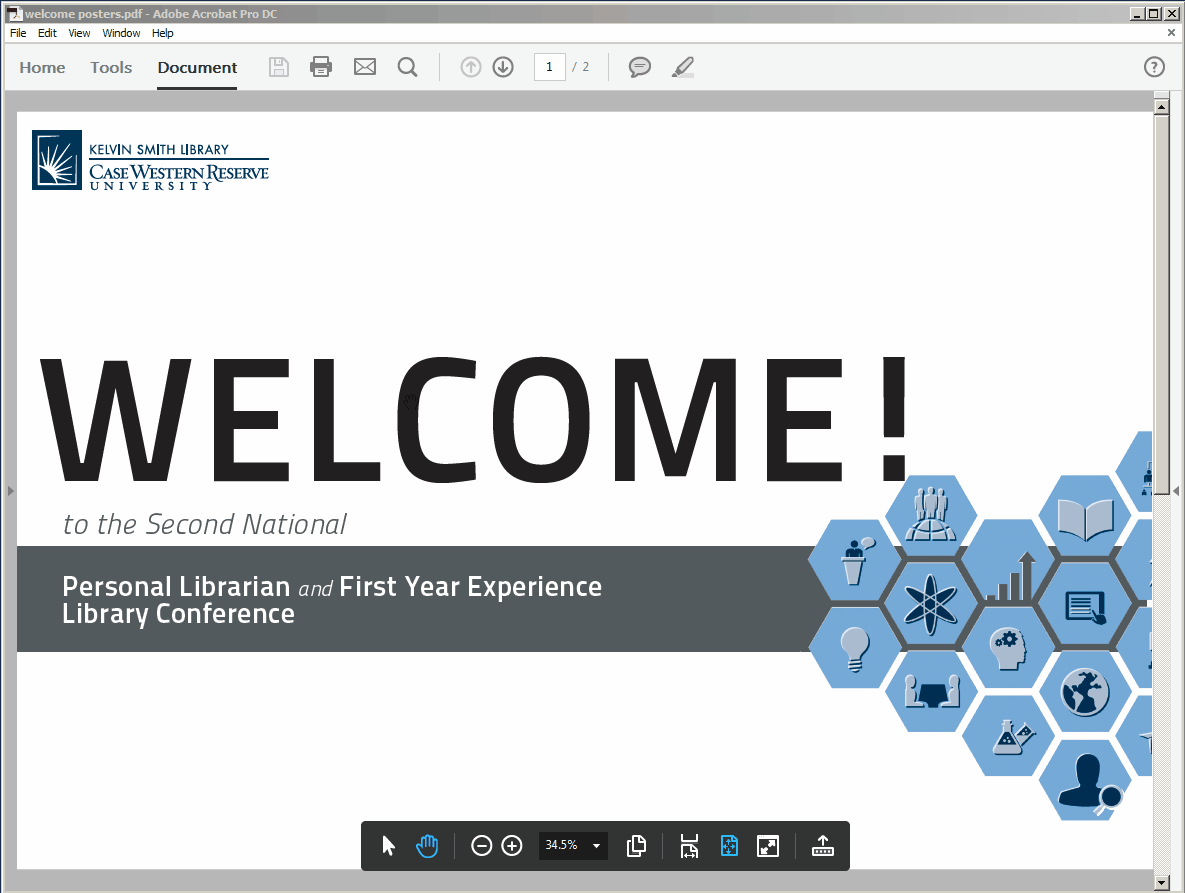Click the person search hexagon icon
The height and width of the screenshot is (893, 1185).
pos(1086,780)
